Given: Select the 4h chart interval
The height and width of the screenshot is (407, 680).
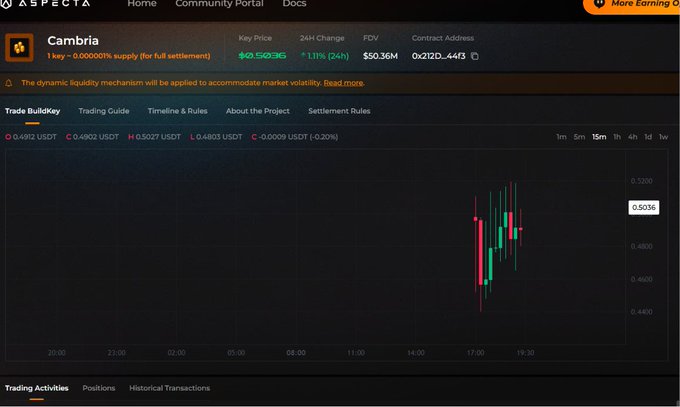Looking at the screenshot, I should pyautogui.click(x=633, y=137).
